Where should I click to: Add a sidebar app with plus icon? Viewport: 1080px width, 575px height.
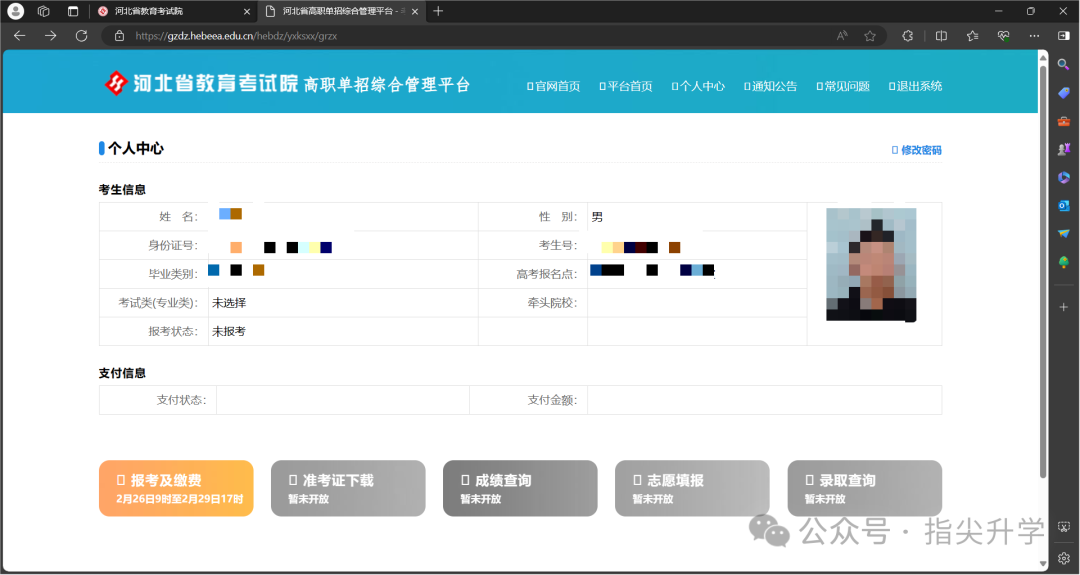pyautogui.click(x=1063, y=306)
